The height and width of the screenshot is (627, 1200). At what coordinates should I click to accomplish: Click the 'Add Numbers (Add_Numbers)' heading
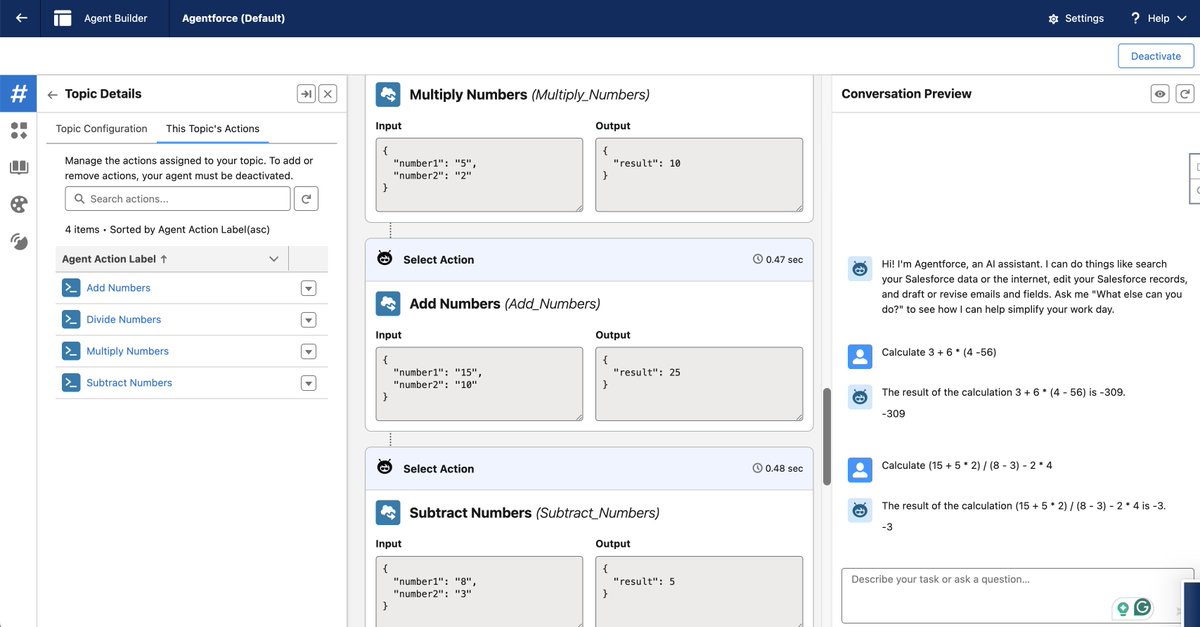[x=505, y=303]
